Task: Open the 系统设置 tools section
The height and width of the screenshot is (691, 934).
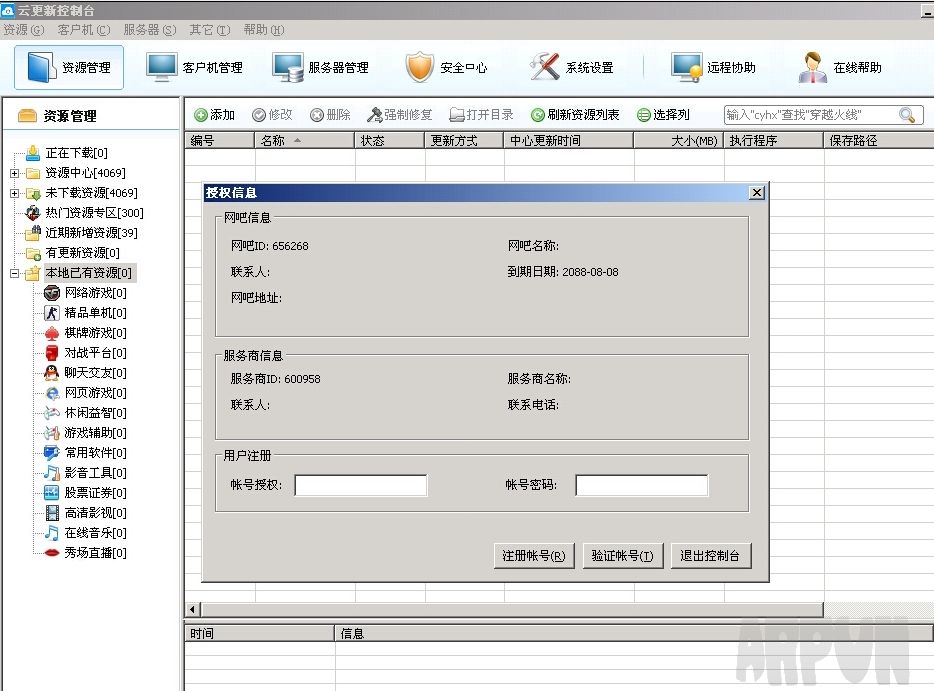Action: tap(572, 67)
